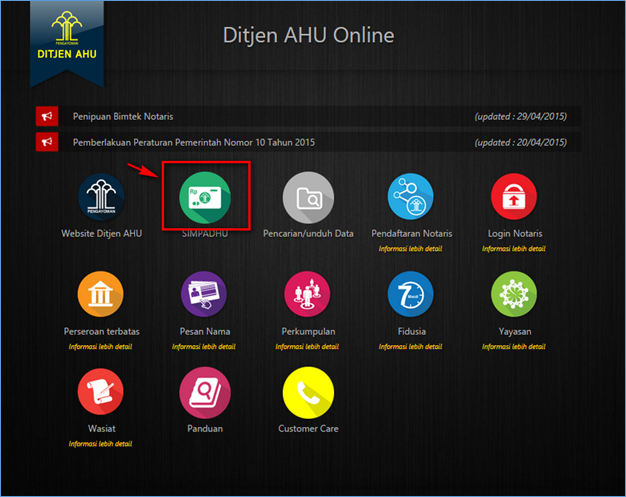The width and height of the screenshot is (626, 497).
Task: Open the Yayasan green gear icon
Action: tap(514, 295)
